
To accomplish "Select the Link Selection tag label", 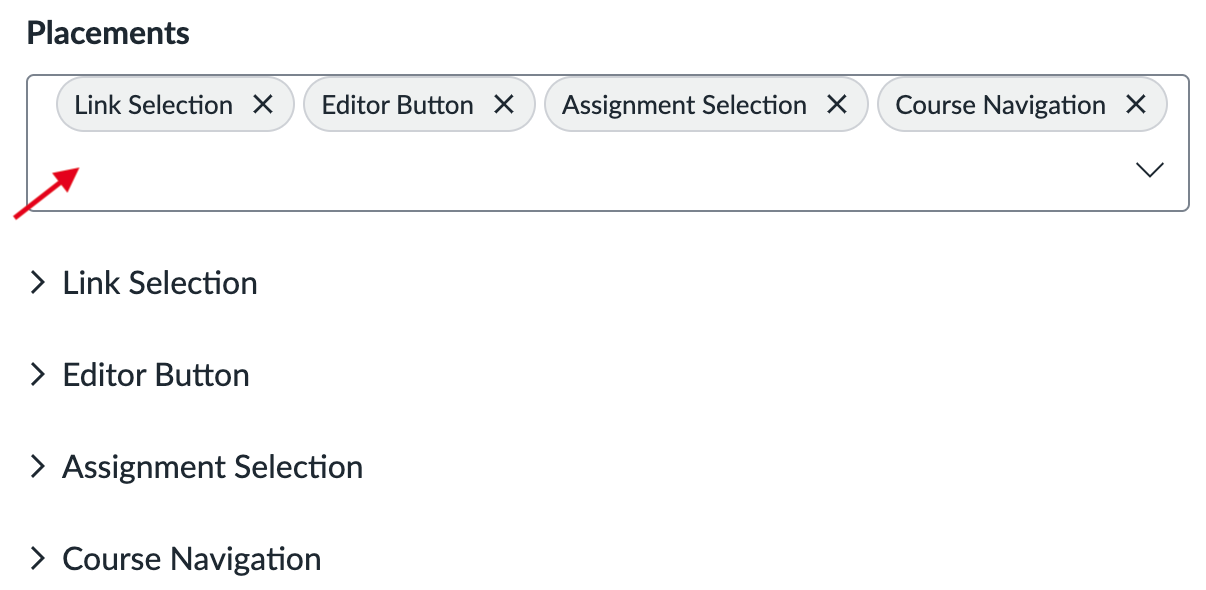I will [153, 105].
